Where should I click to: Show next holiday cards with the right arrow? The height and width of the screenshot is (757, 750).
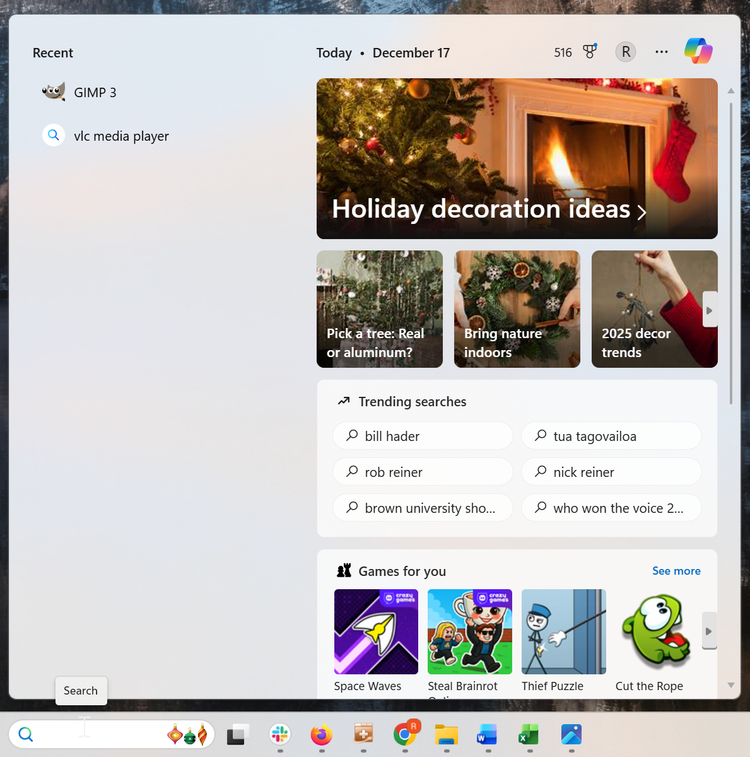709,310
